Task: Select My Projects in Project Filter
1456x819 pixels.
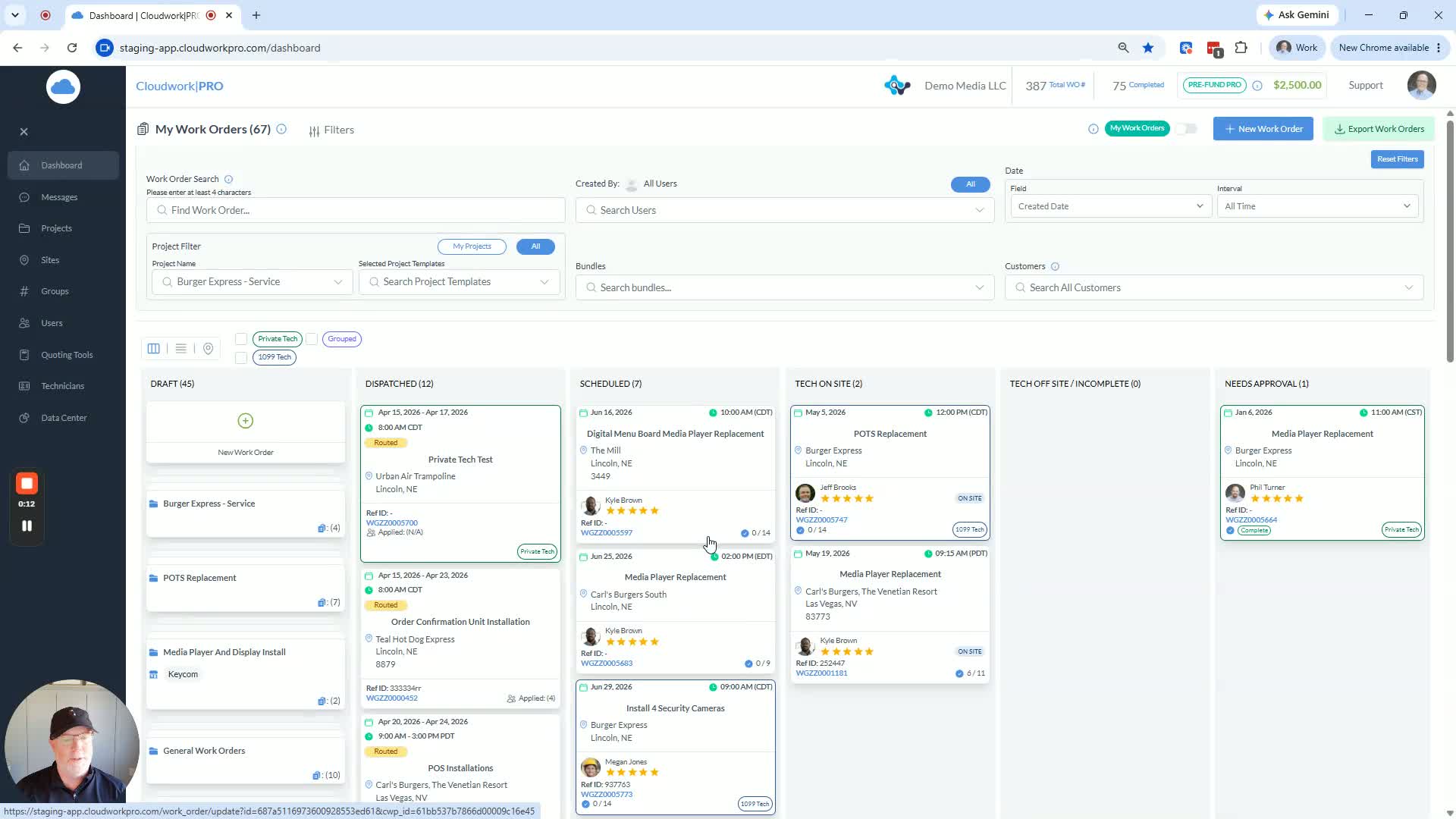Action: (472, 246)
